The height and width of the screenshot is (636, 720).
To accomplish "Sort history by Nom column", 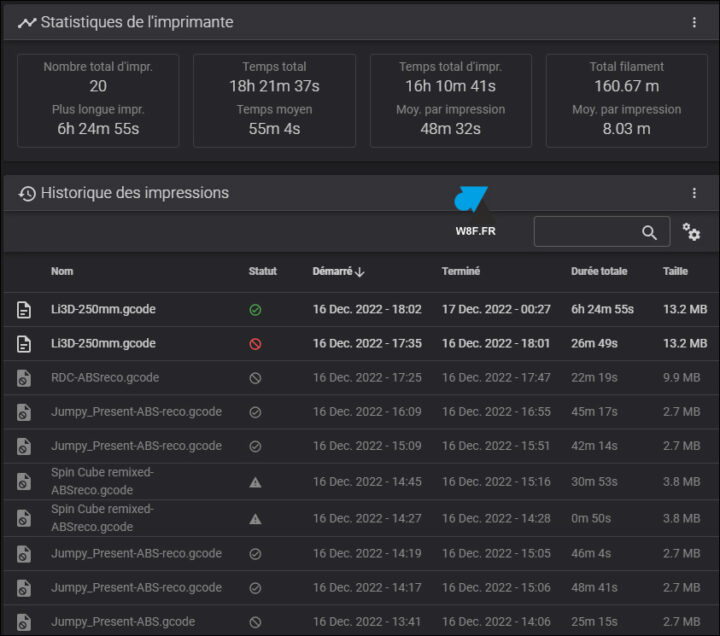I will pyautogui.click(x=62, y=271).
